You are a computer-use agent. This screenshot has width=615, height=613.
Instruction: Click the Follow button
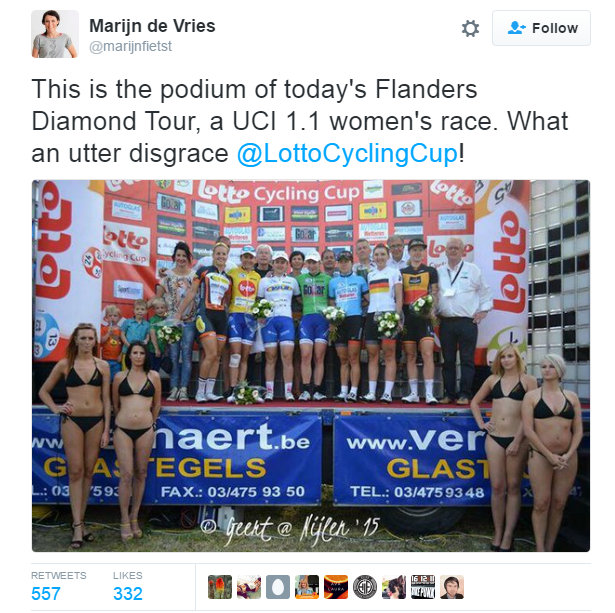(541, 28)
